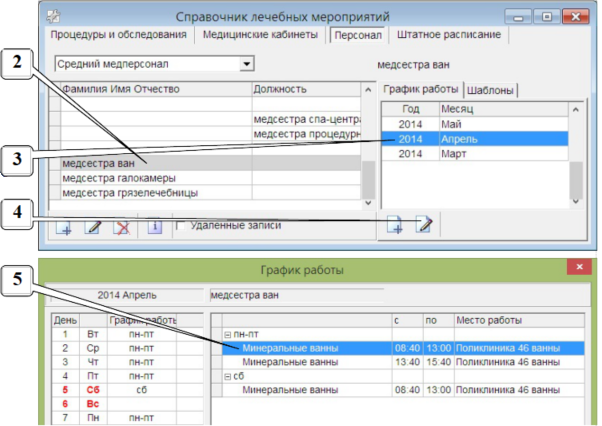The width and height of the screenshot is (602, 426).
Task: Click the add staff record icon
Action: (x=65, y=228)
